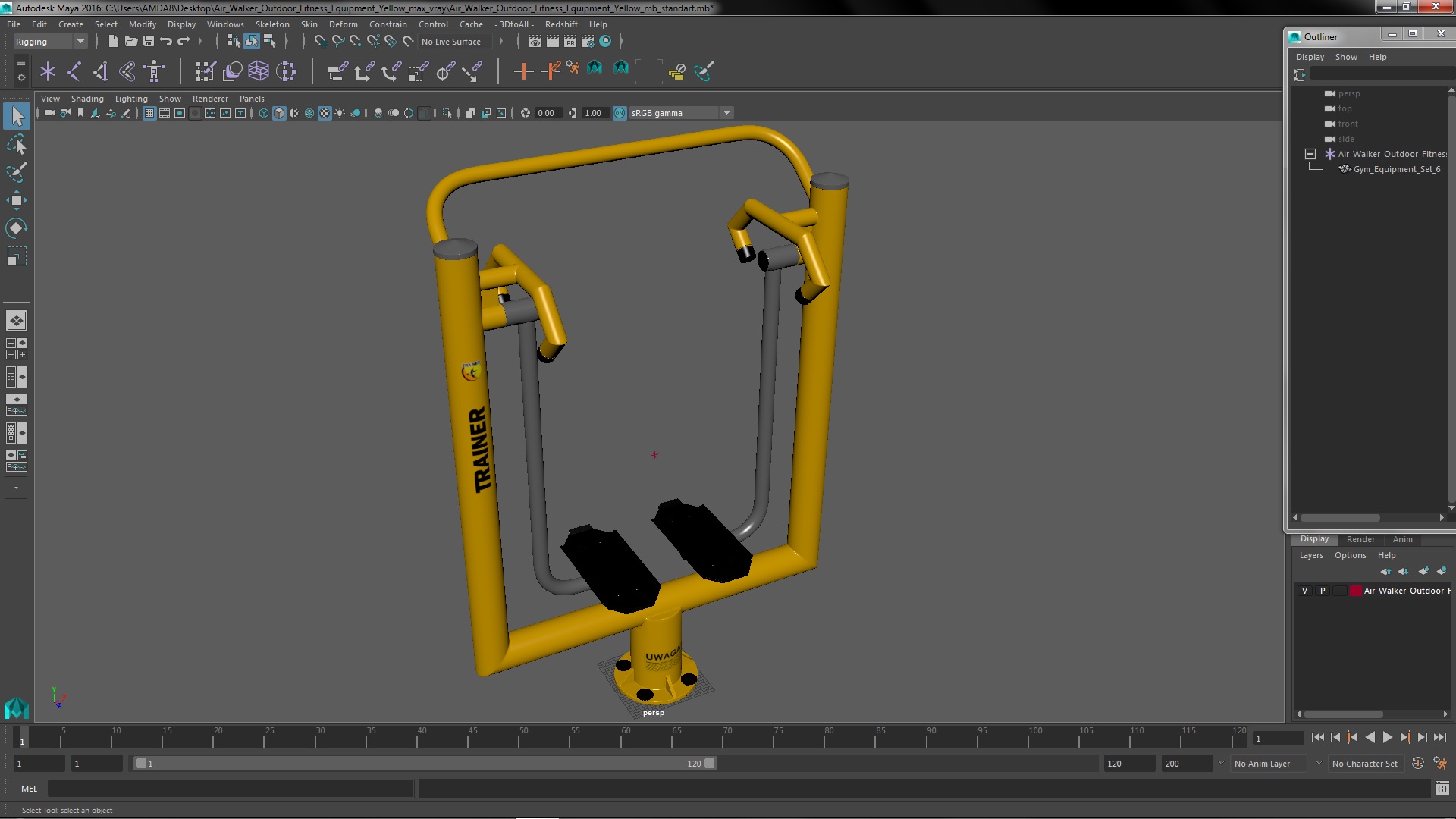Toggle the viewport grid display

coord(149,113)
